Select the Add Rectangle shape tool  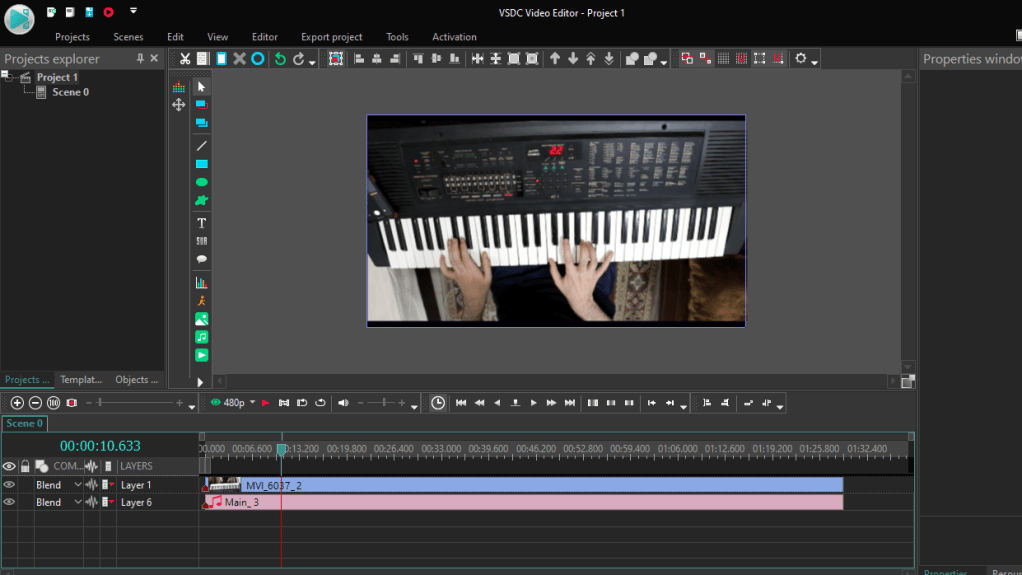(x=201, y=164)
